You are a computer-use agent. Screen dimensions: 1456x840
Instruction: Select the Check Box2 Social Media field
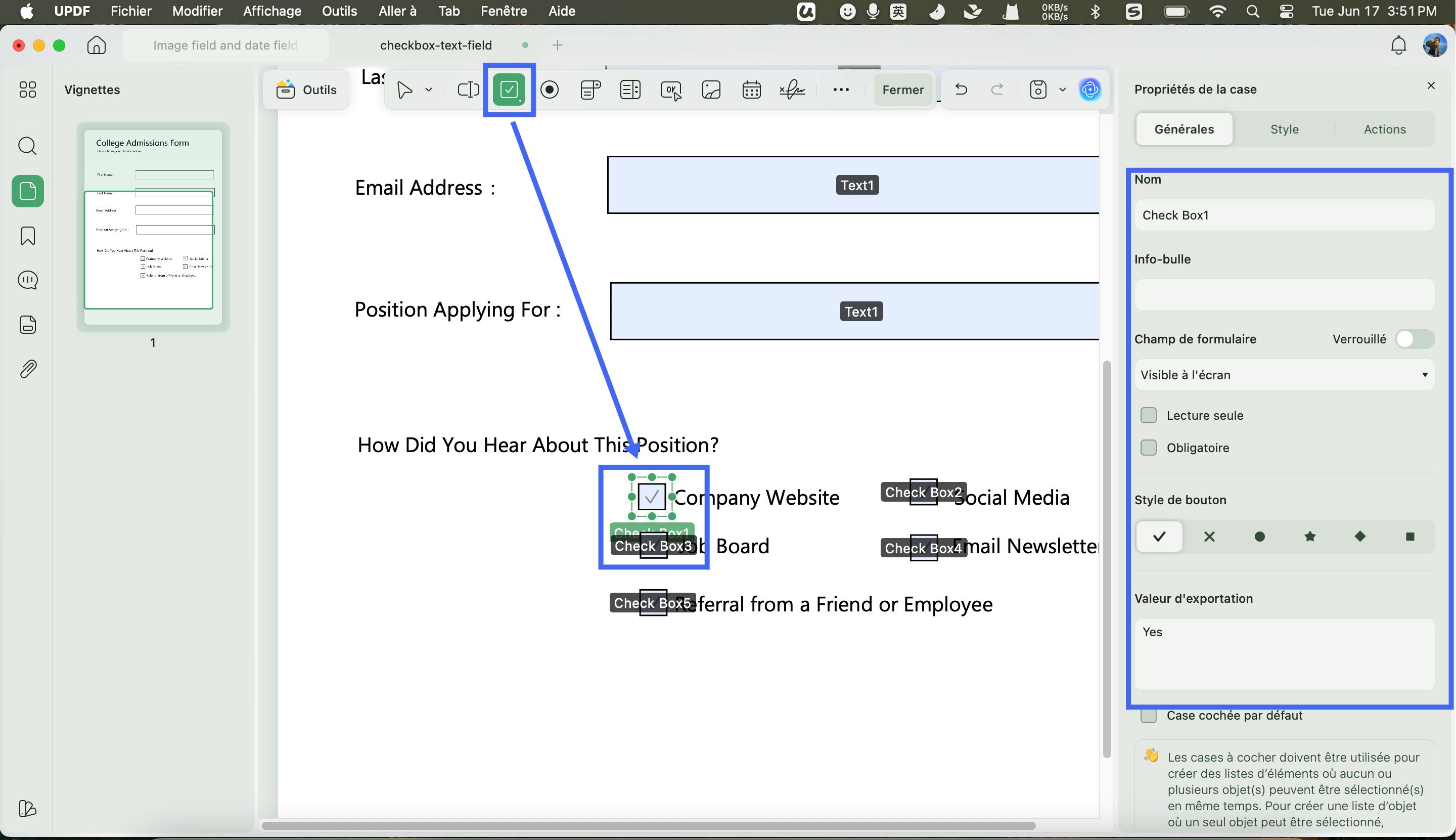[x=923, y=492]
